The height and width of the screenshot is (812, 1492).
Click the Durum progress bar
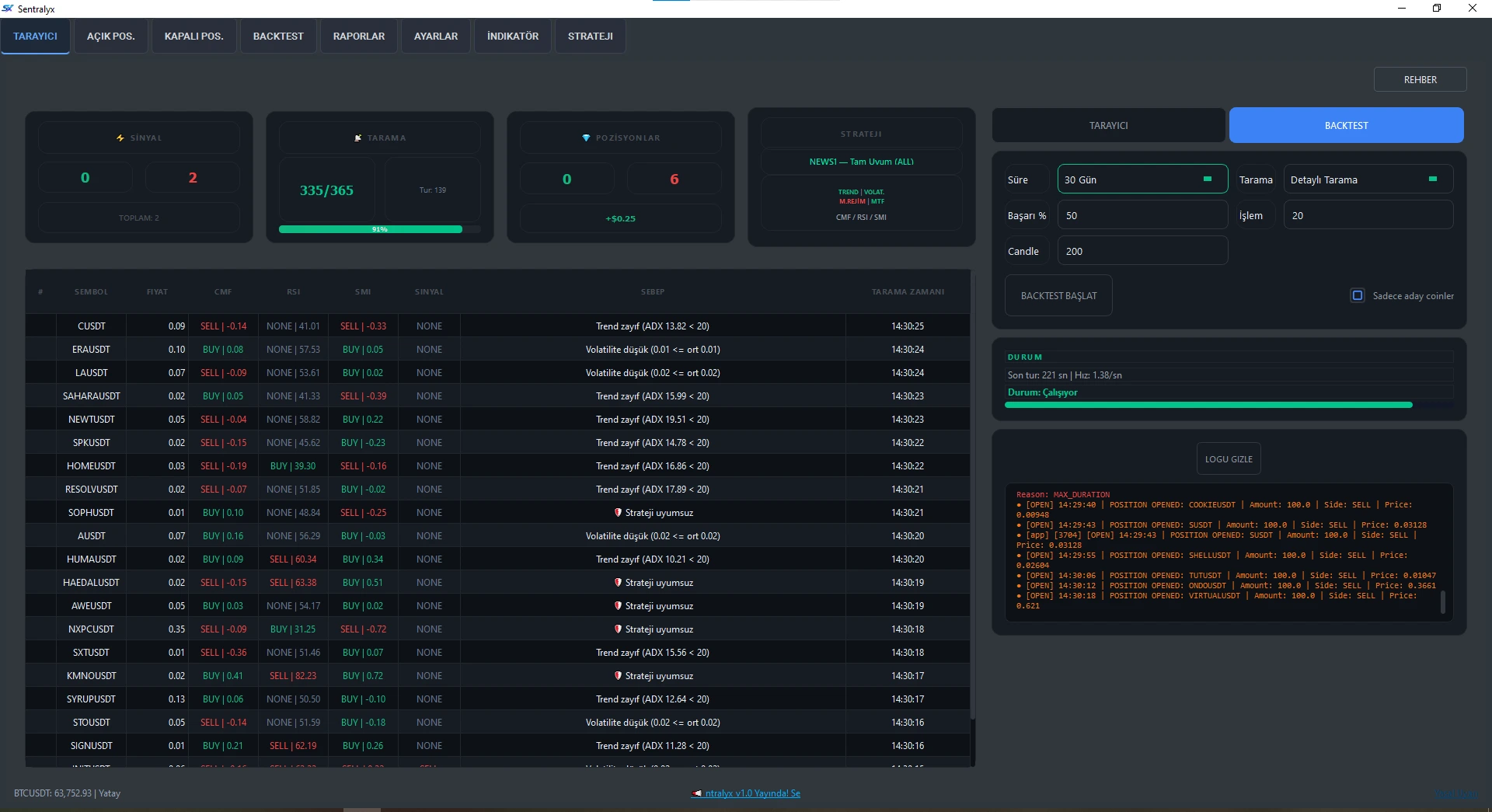[1229, 405]
